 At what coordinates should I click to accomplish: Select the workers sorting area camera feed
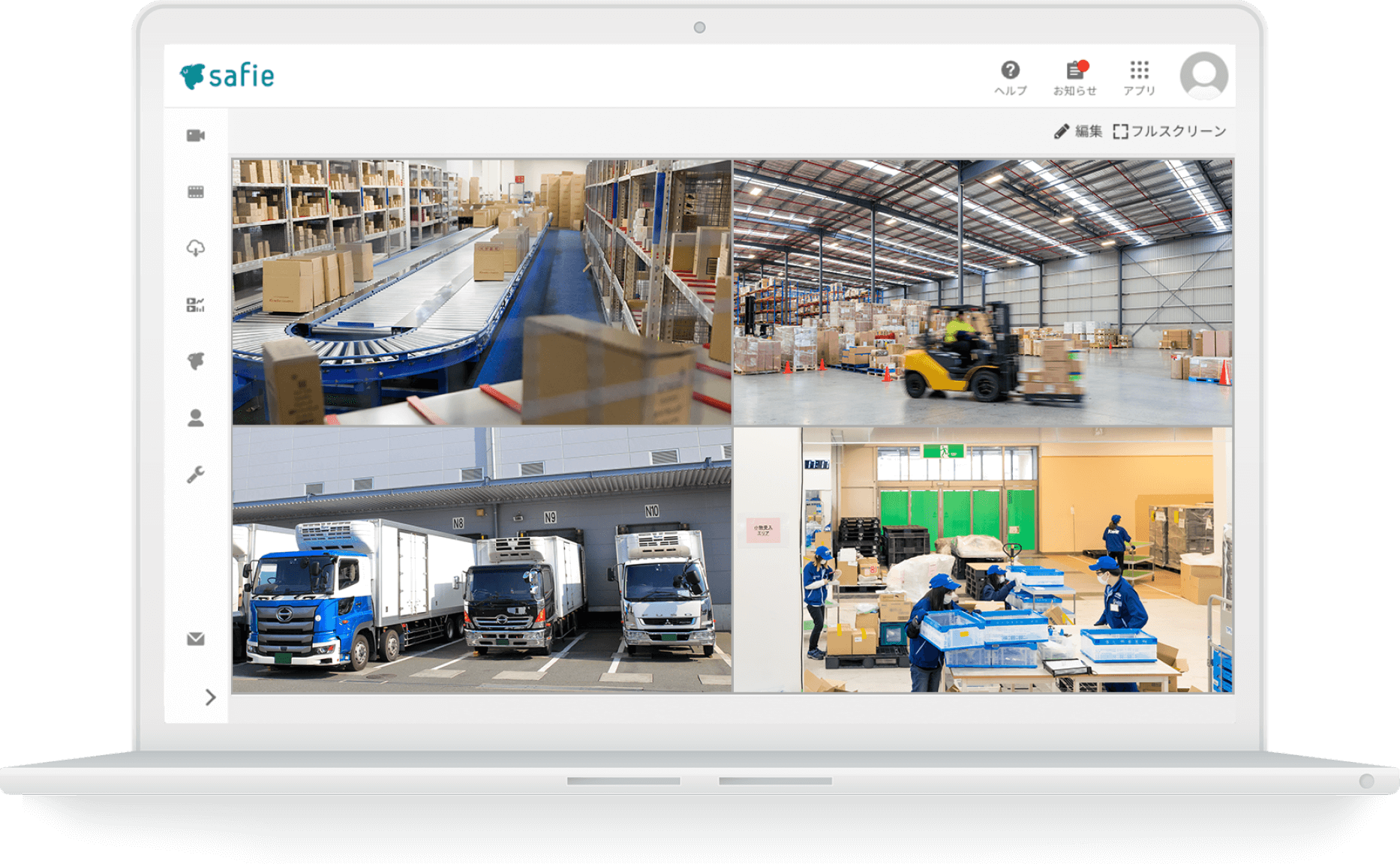click(983, 559)
